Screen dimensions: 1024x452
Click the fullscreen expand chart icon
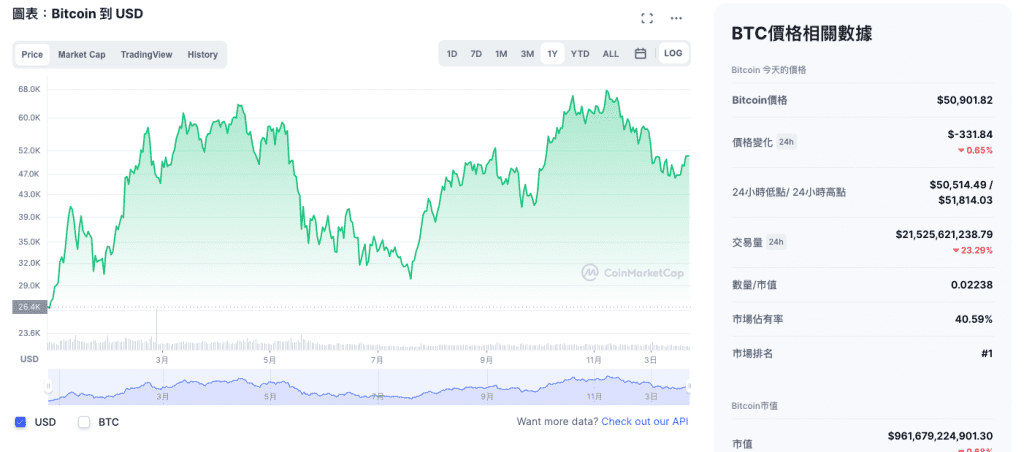point(647,18)
